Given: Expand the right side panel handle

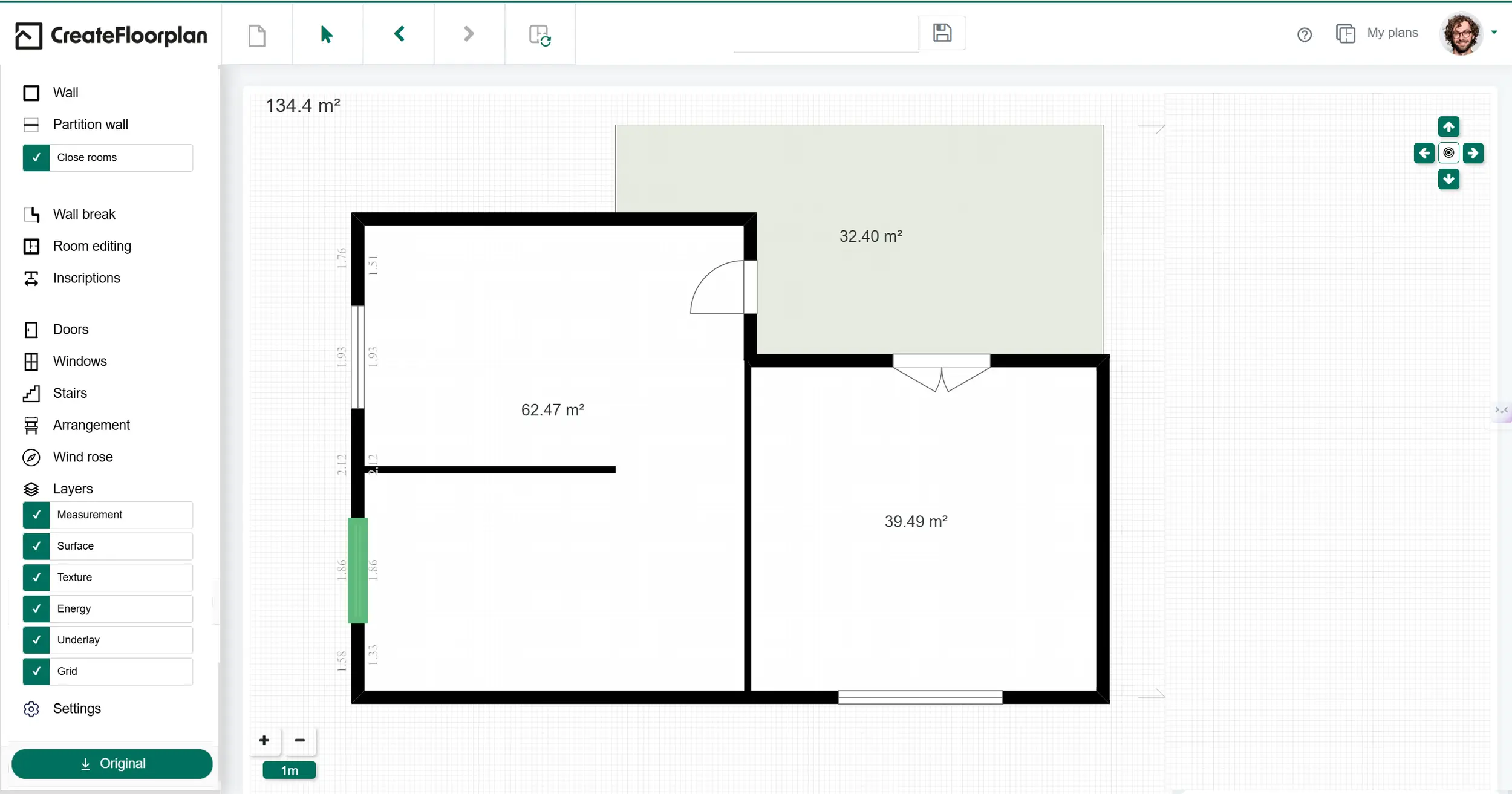Looking at the screenshot, I should click(1502, 411).
